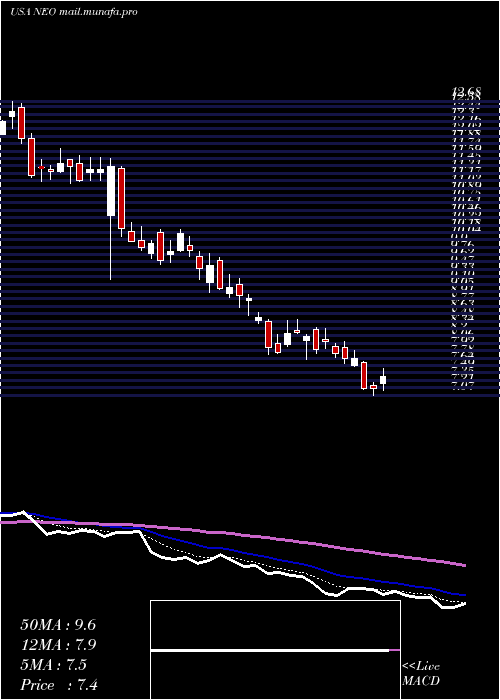The height and width of the screenshot is (700, 500).
Task: Click the '5MA : 7.5' value
Action: click(53, 665)
